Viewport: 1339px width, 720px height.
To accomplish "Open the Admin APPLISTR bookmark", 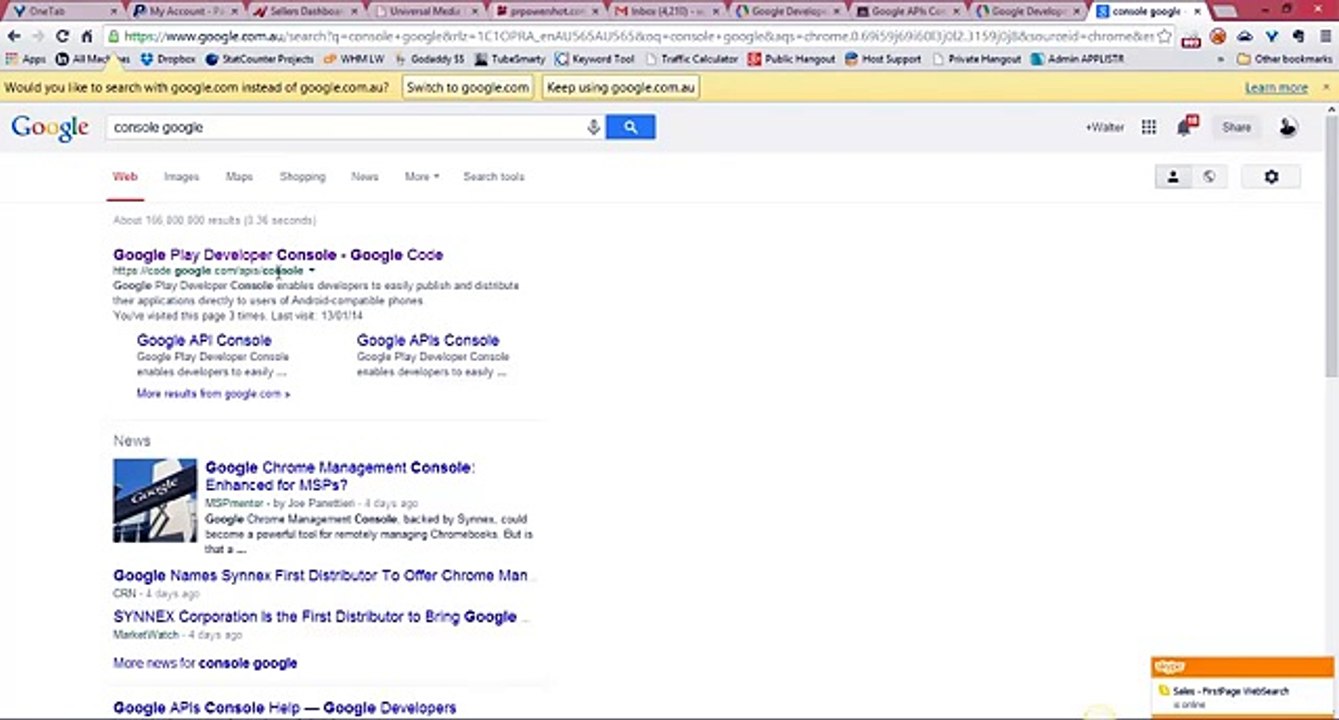I will (x=1078, y=59).
